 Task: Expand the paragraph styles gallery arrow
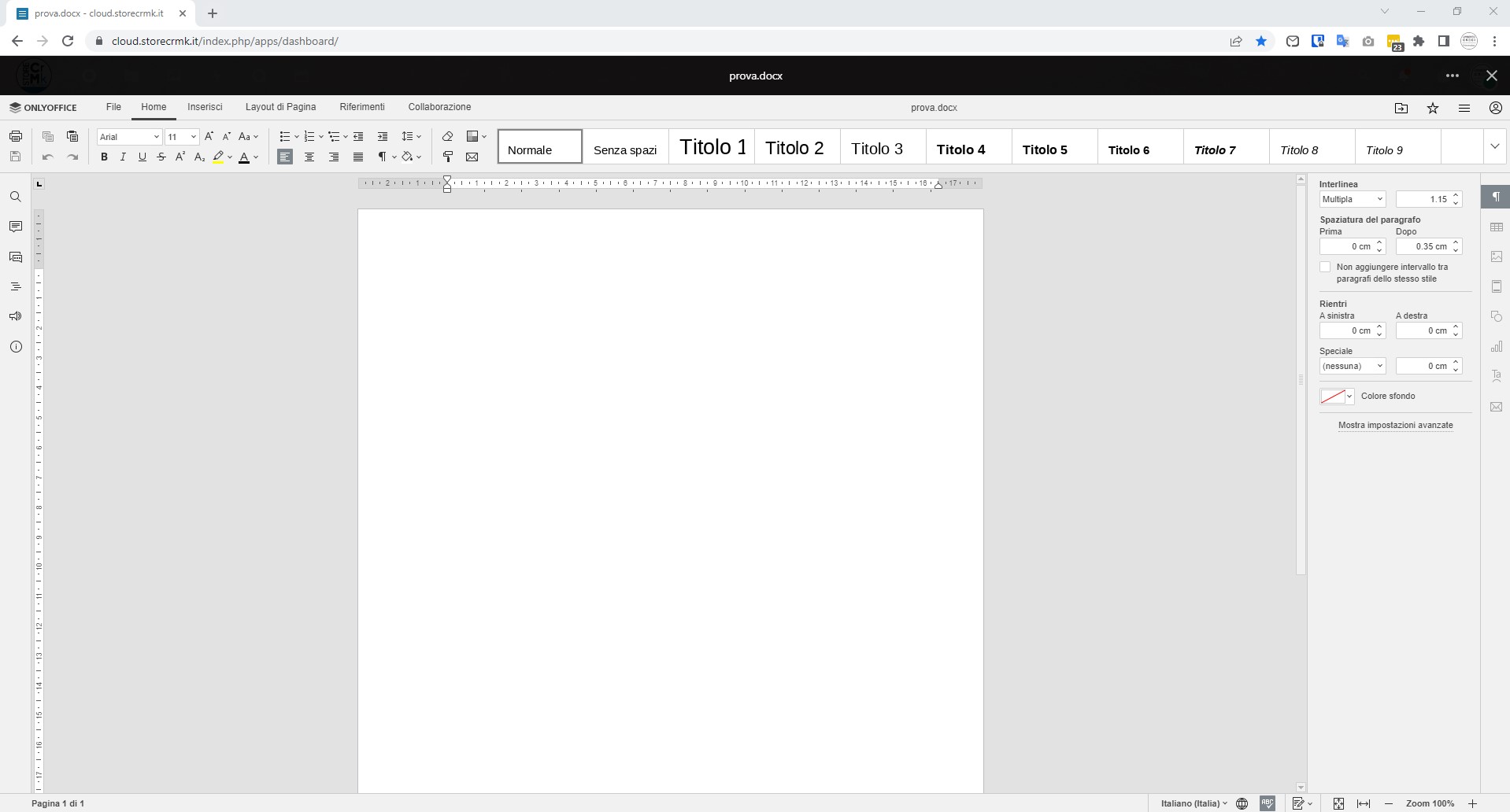[1494, 146]
